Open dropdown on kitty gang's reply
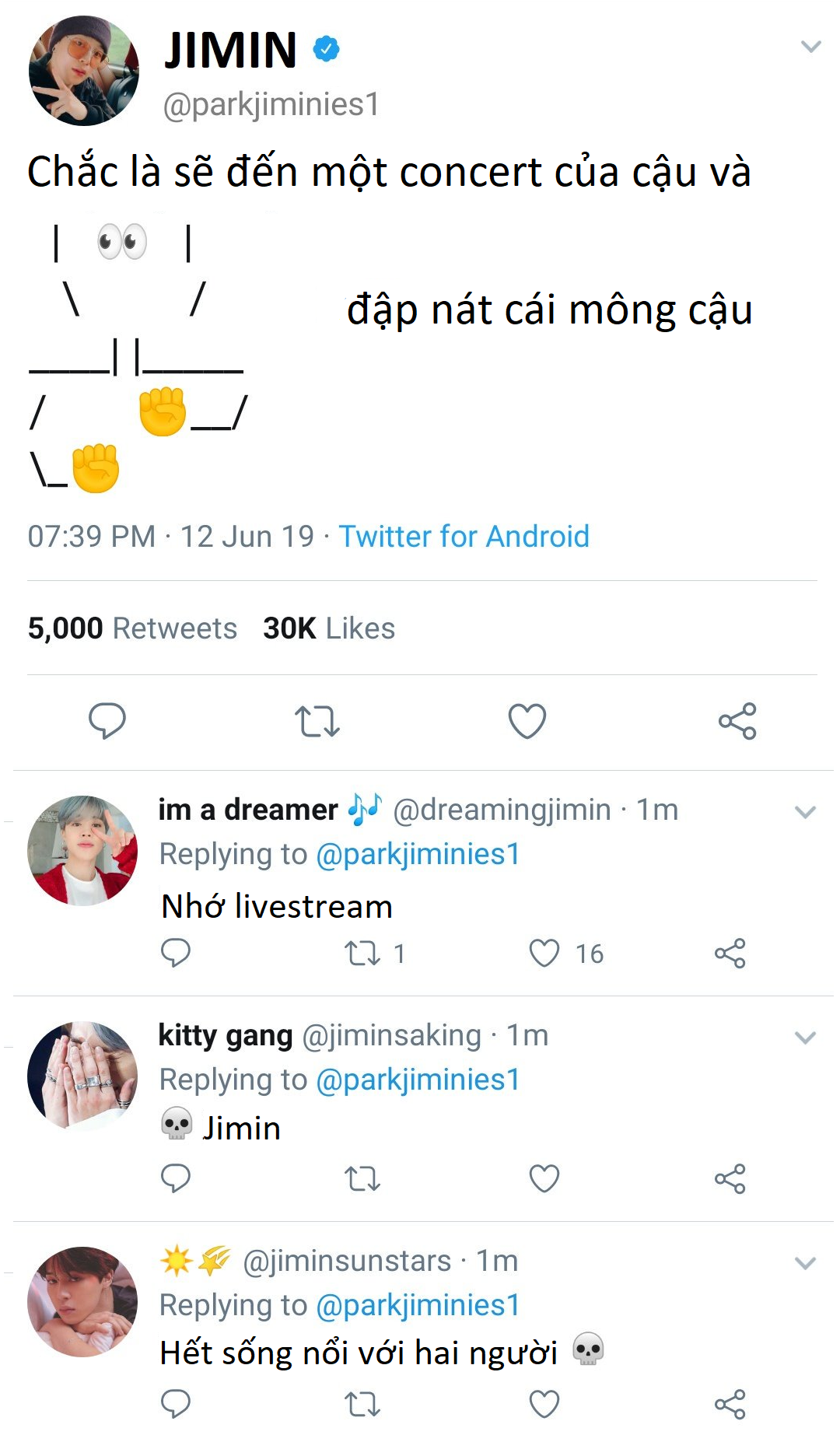Screen dimensions: 840x1442 pos(805,1038)
